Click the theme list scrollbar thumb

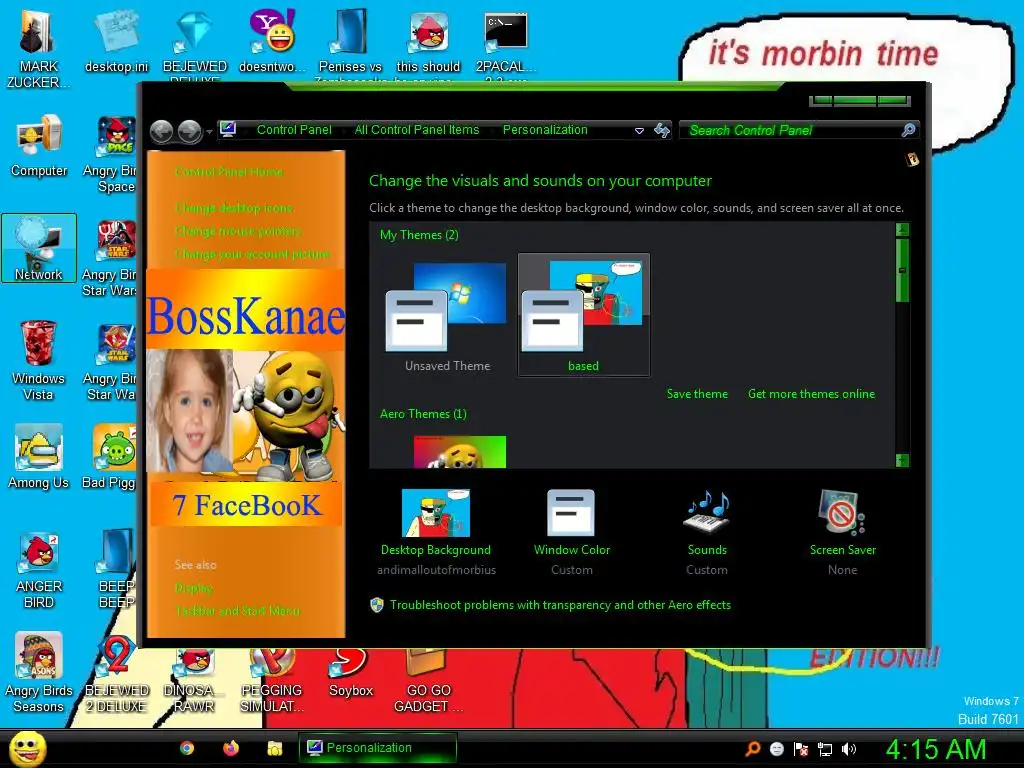coord(902,270)
